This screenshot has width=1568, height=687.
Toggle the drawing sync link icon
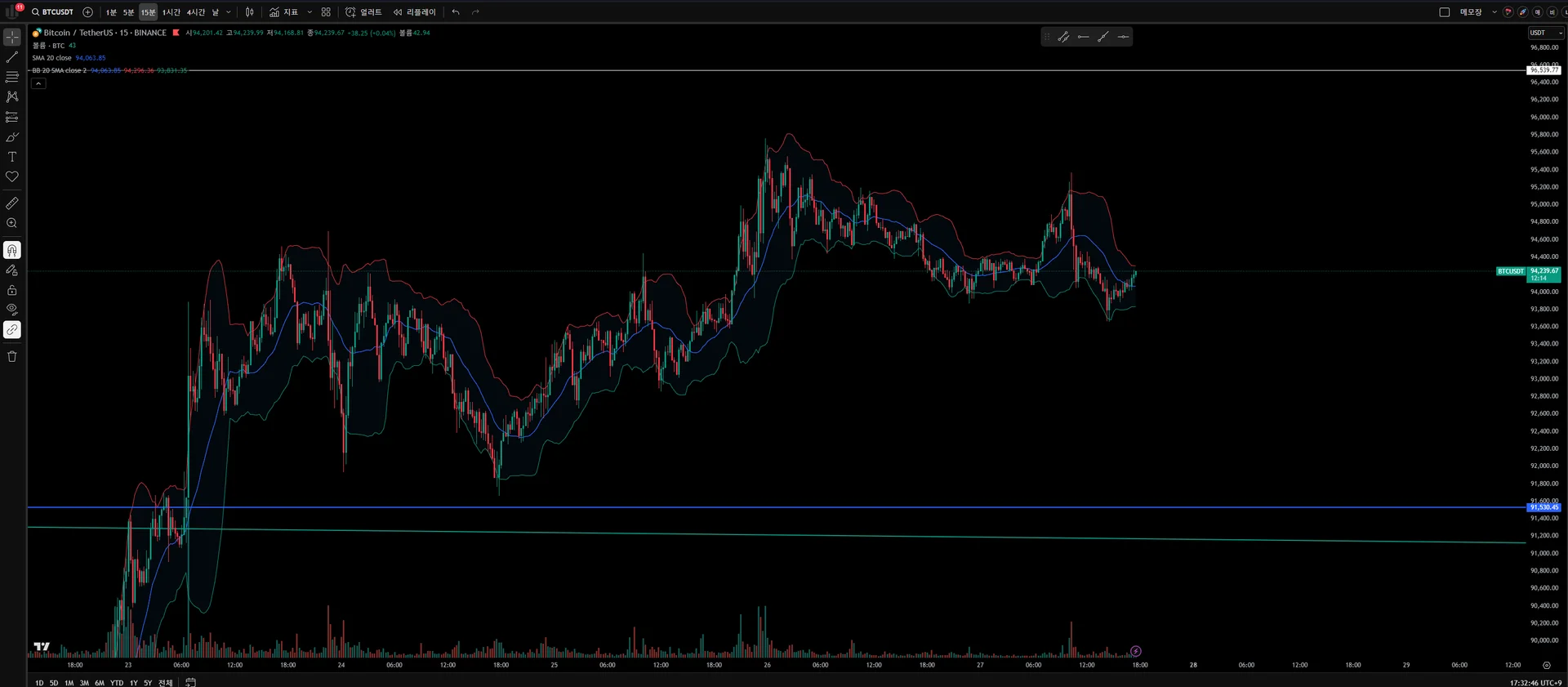pyautogui.click(x=12, y=330)
